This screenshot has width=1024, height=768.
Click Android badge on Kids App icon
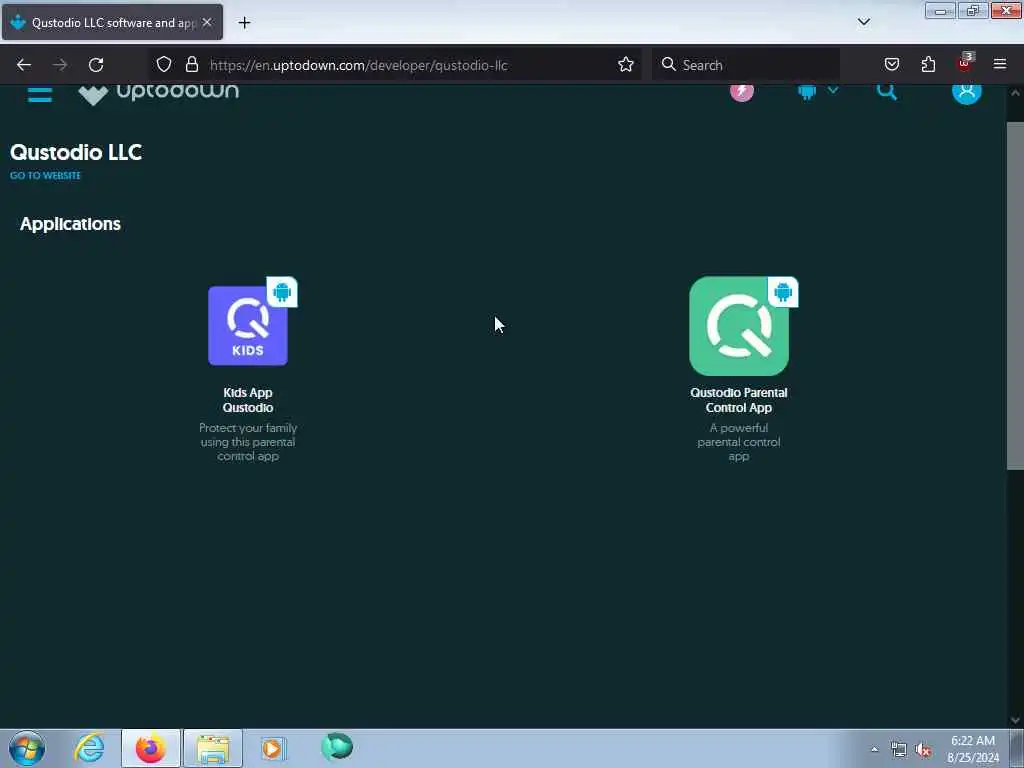click(282, 292)
